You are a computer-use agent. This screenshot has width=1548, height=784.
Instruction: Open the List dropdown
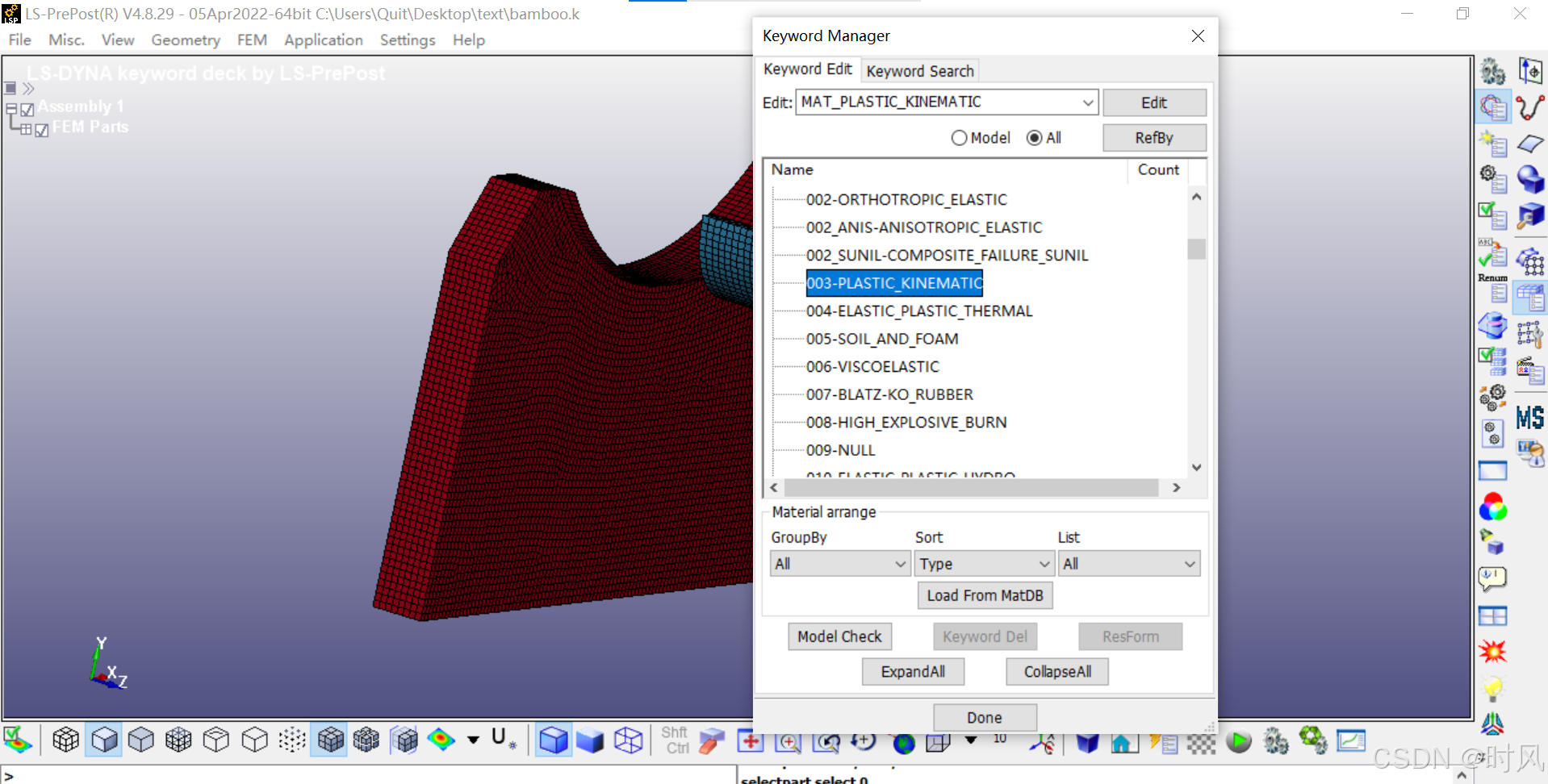point(1129,564)
